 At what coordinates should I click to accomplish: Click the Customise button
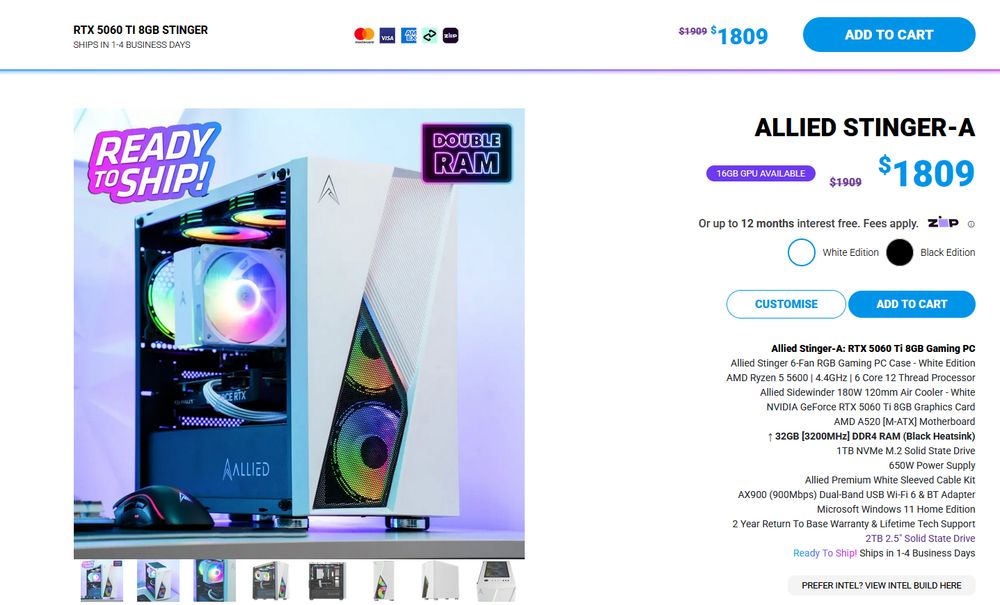(x=786, y=304)
